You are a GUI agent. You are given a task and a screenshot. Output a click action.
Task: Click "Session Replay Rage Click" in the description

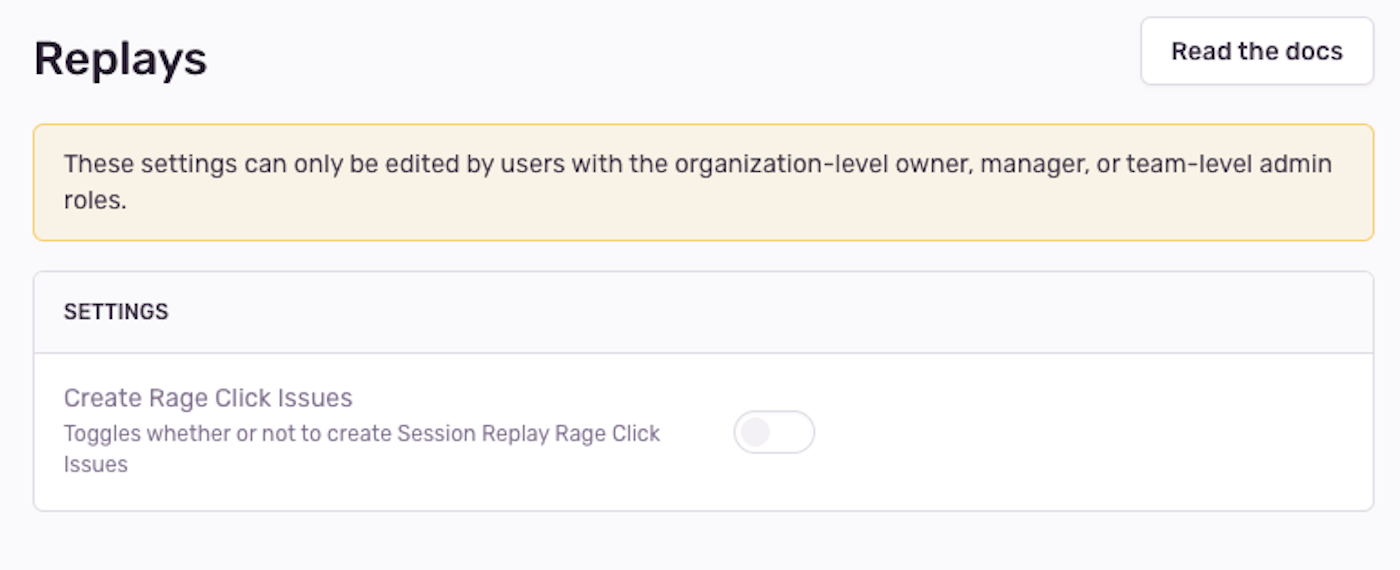[x=529, y=434]
